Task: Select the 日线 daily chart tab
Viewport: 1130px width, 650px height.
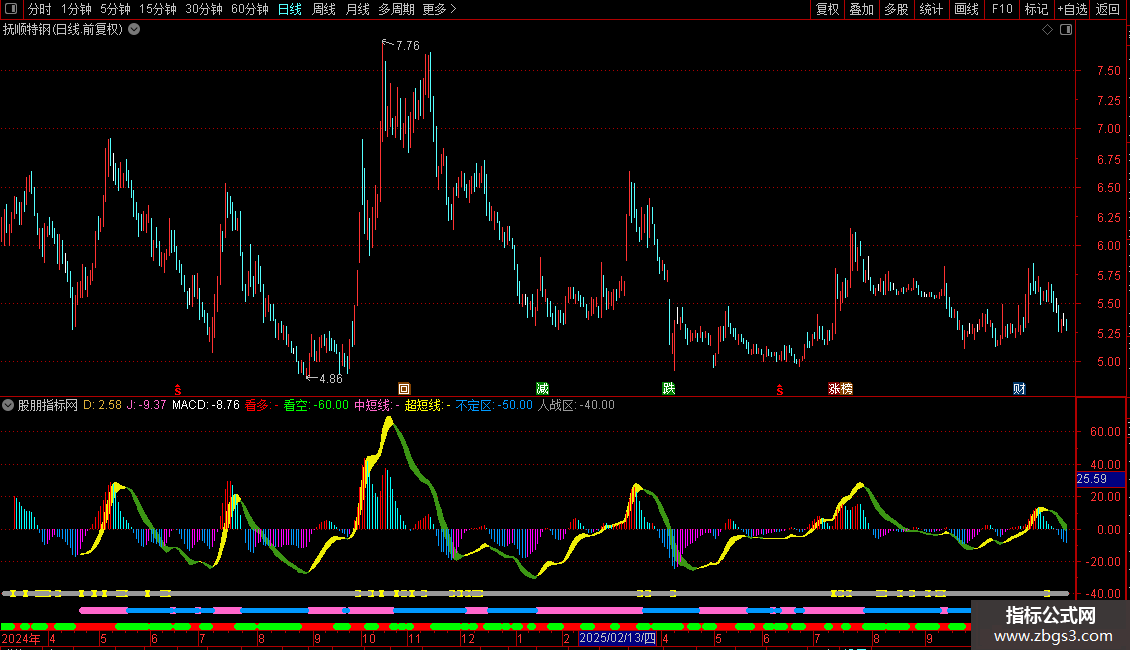Action: click(x=290, y=9)
